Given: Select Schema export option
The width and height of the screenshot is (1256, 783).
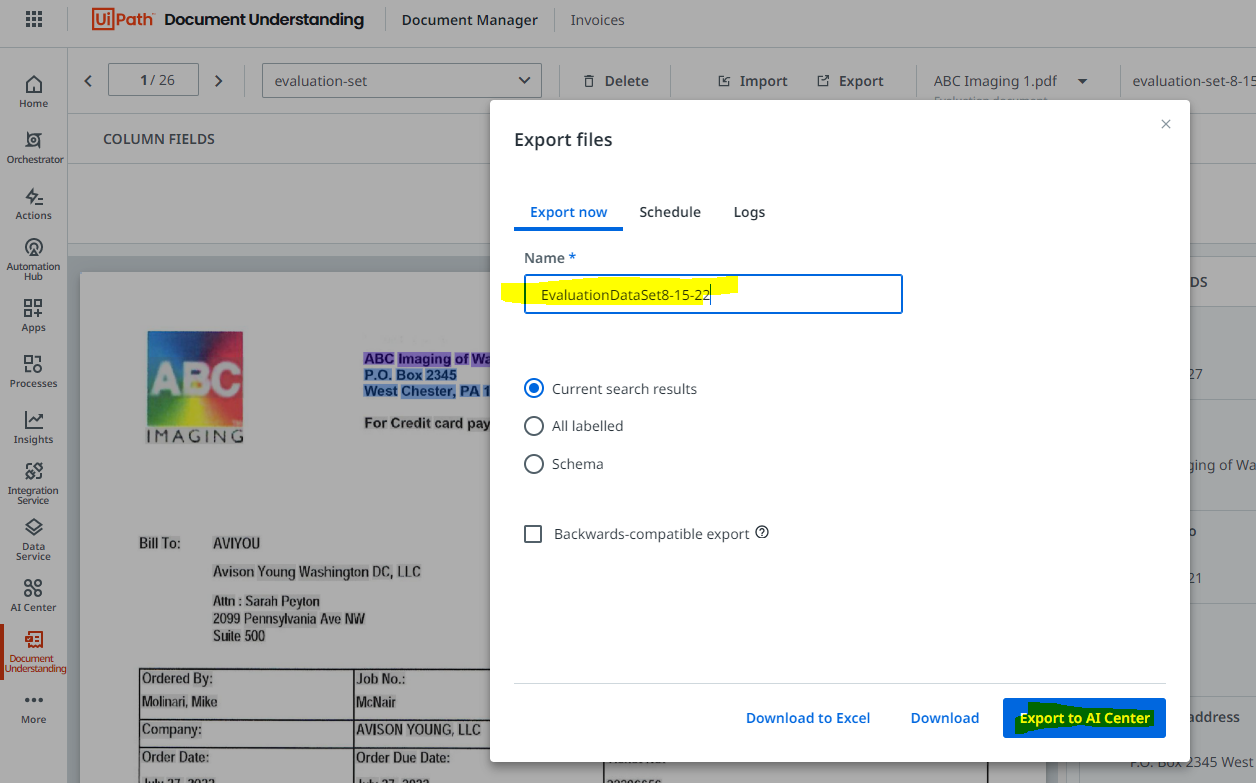Looking at the screenshot, I should coord(534,464).
